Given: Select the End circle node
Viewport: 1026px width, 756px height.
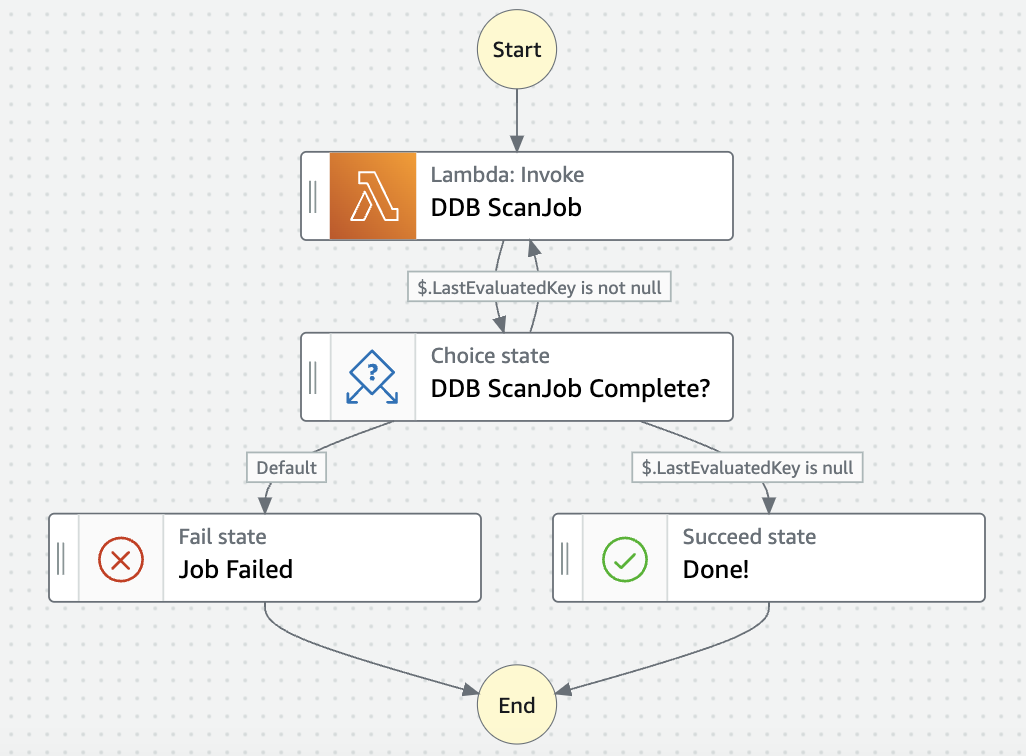Looking at the screenshot, I should (x=517, y=704).
